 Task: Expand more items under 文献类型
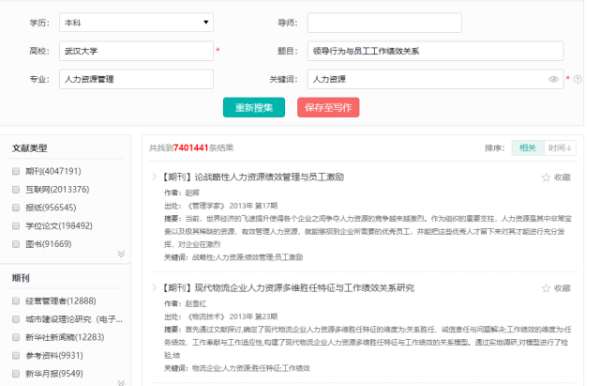click(121, 254)
